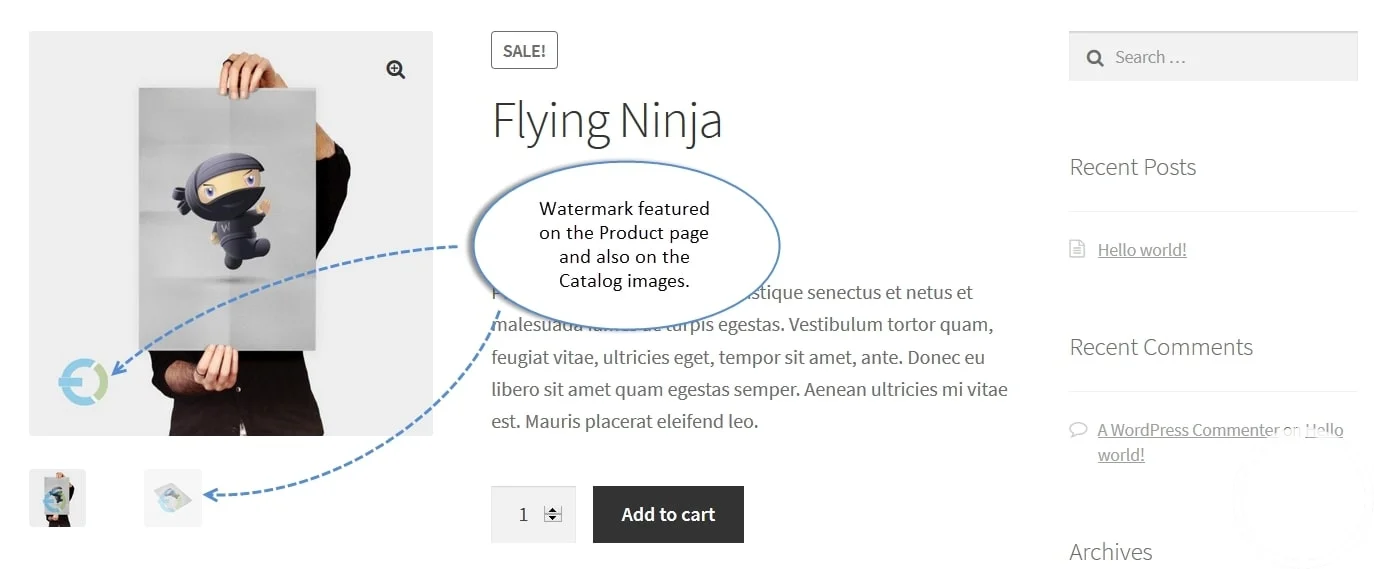Click the magnifier zoom icon on product image

pos(396,69)
